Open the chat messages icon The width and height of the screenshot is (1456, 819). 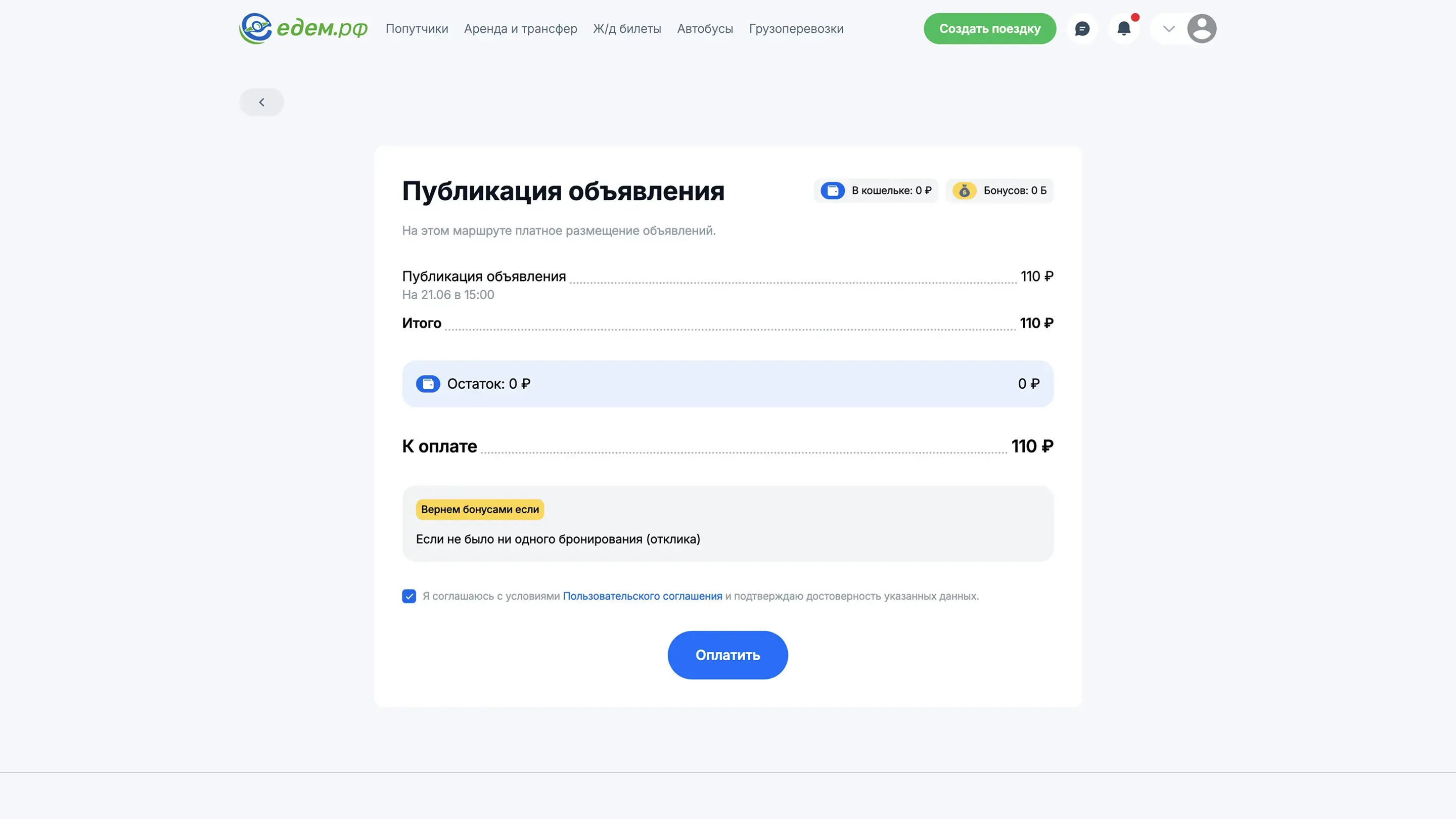click(x=1082, y=29)
